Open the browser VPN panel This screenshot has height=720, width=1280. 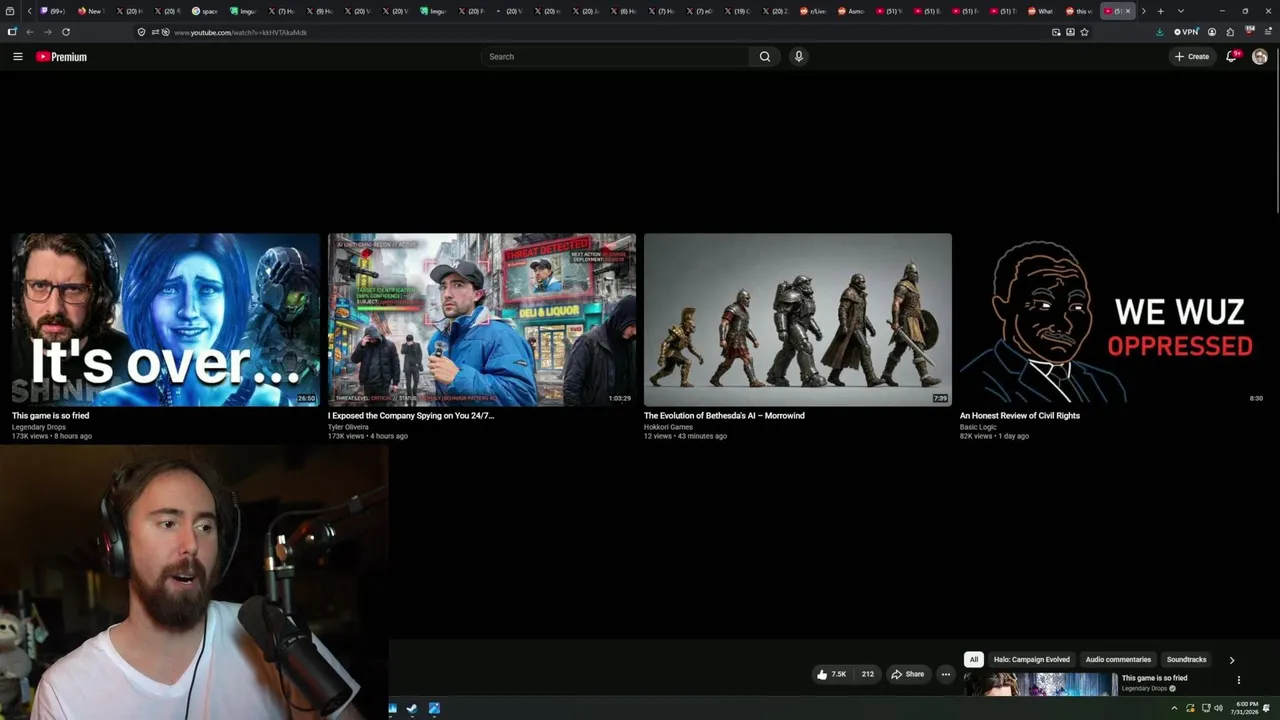[x=1186, y=32]
